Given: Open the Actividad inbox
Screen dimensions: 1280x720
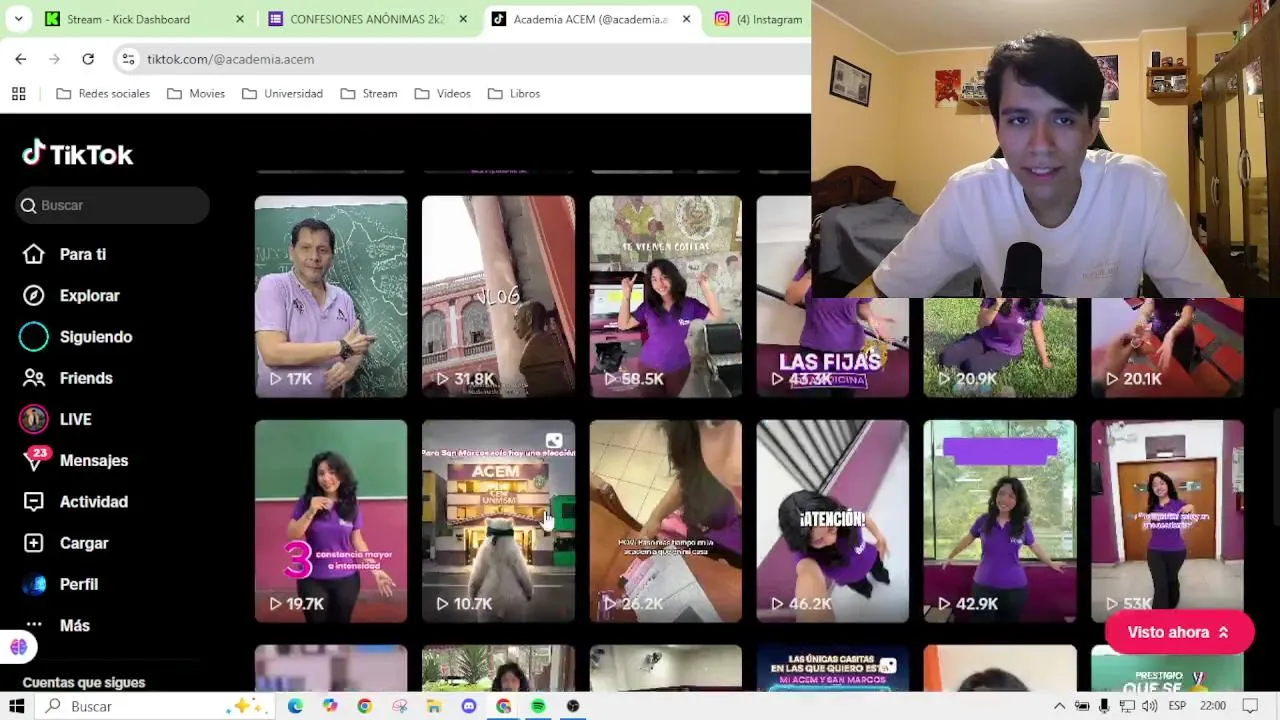Looking at the screenshot, I should click(x=75, y=502).
